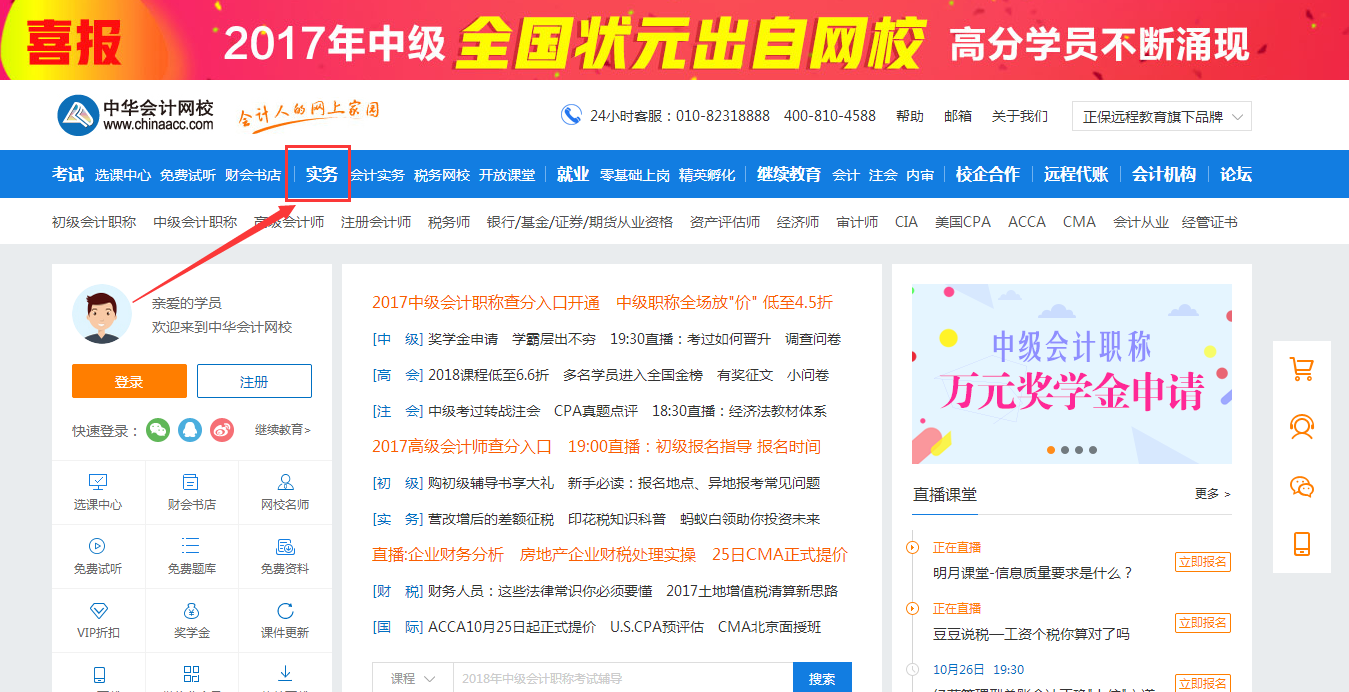
Task: Click the customer service headset icon
Action: pos(1301,427)
